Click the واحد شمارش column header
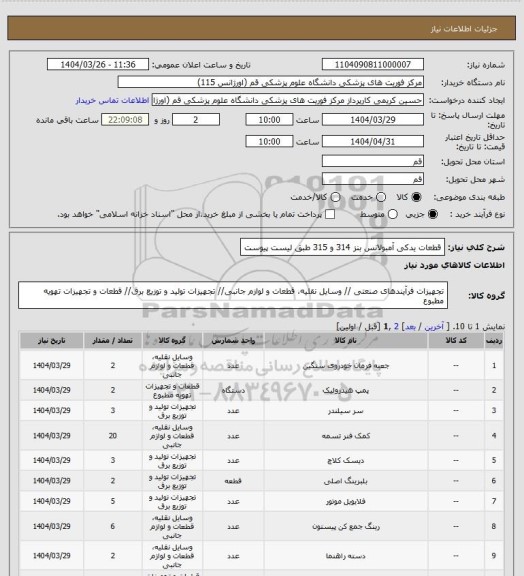Viewport: 524px width, 576px height. pos(233,341)
